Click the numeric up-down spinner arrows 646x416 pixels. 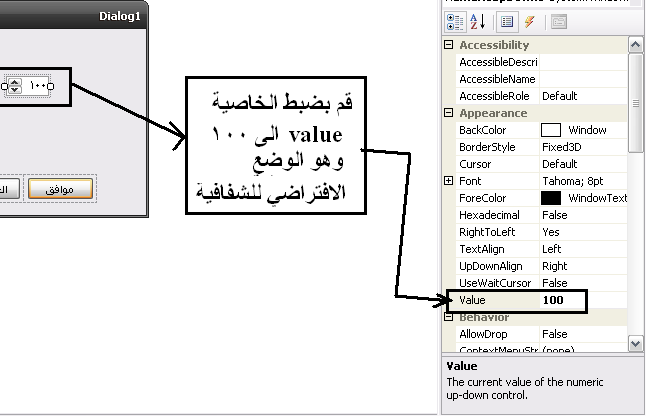pos(15,87)
